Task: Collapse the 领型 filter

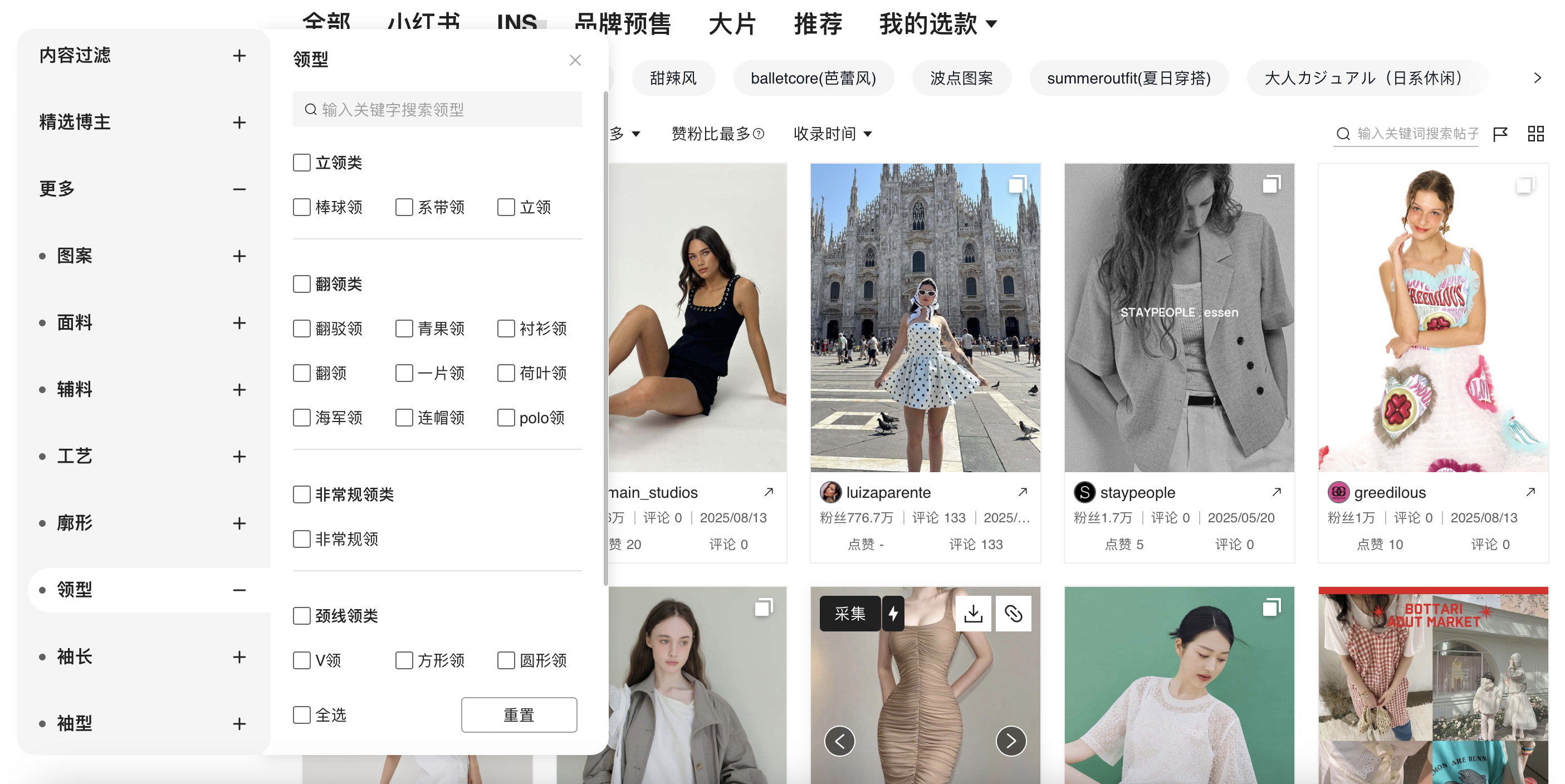Action: [x=239, y=590]
